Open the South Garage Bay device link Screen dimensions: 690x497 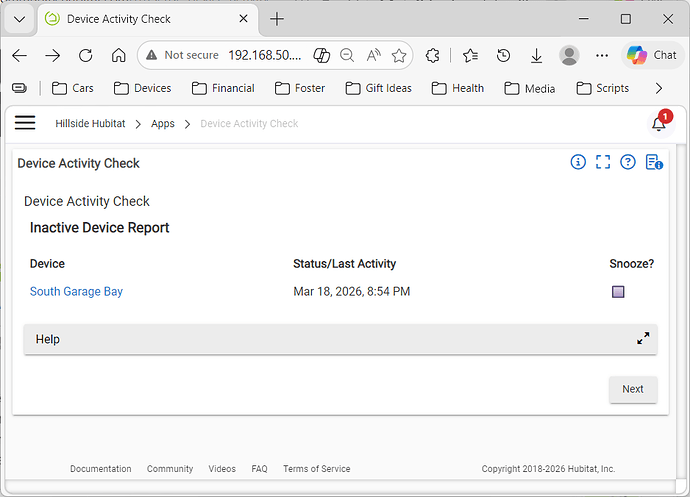coord(76,291)
